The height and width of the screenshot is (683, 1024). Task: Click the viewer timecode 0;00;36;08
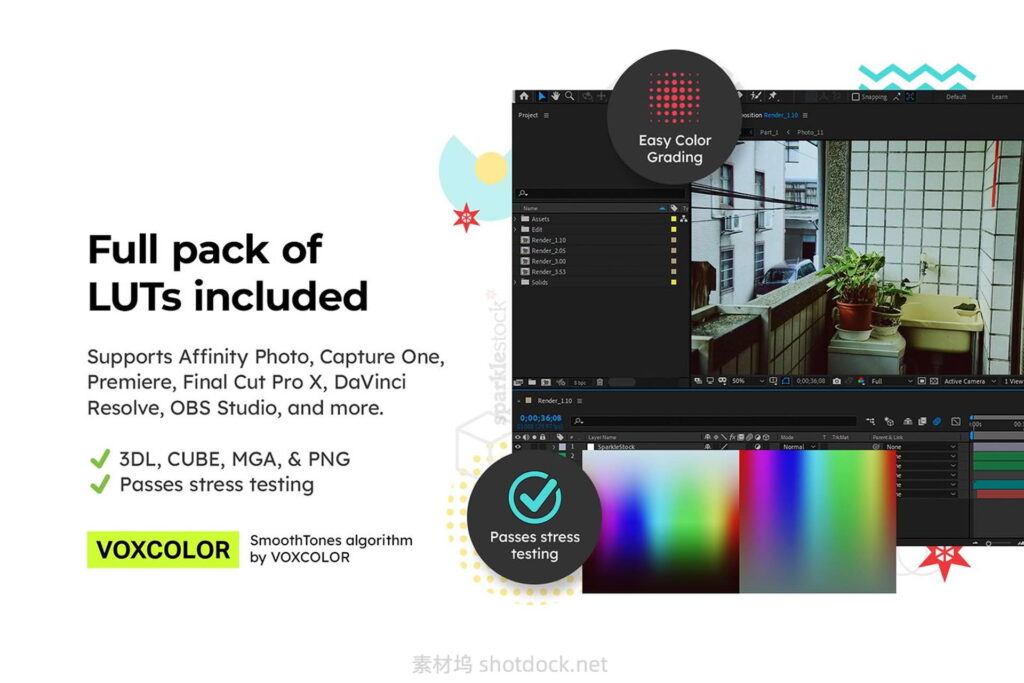(x=811, y=381)
